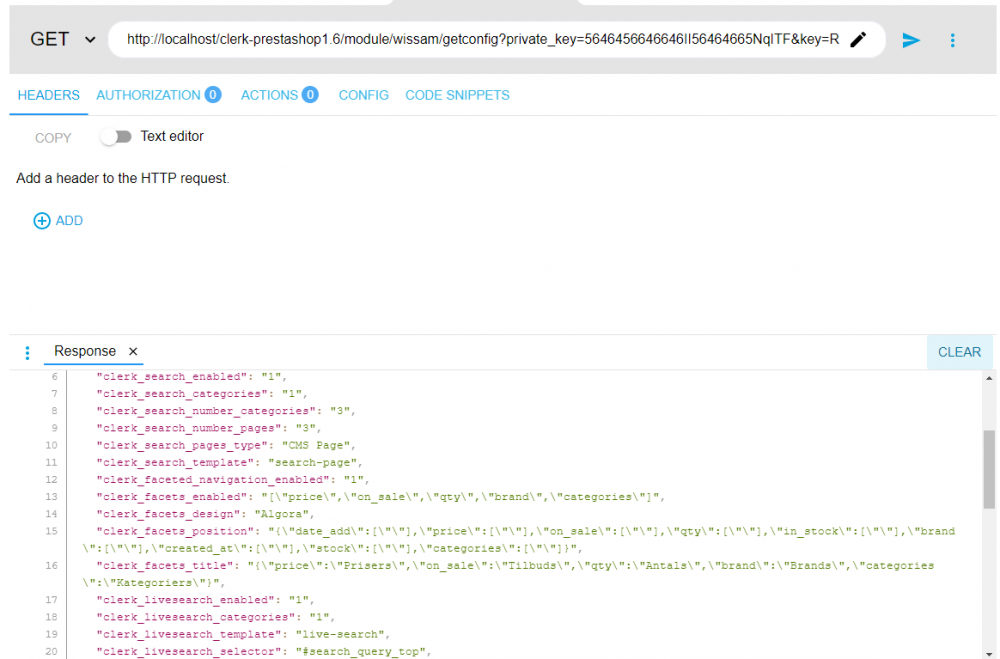
Task: Clear the response using the CLEAR button
Action: [x=959, y=352]
